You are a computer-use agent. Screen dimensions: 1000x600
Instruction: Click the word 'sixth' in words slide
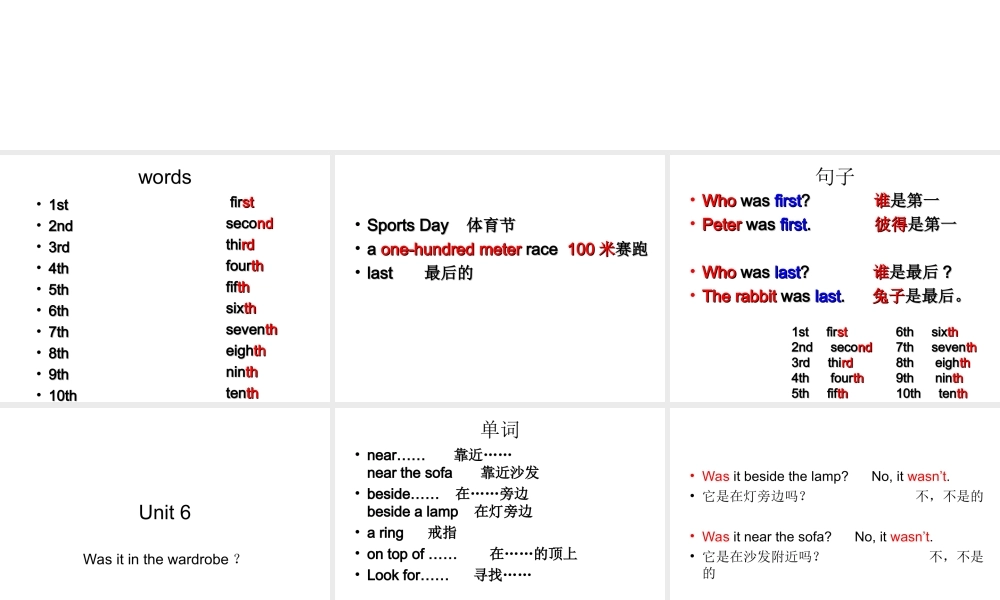[x=240, y=308]
